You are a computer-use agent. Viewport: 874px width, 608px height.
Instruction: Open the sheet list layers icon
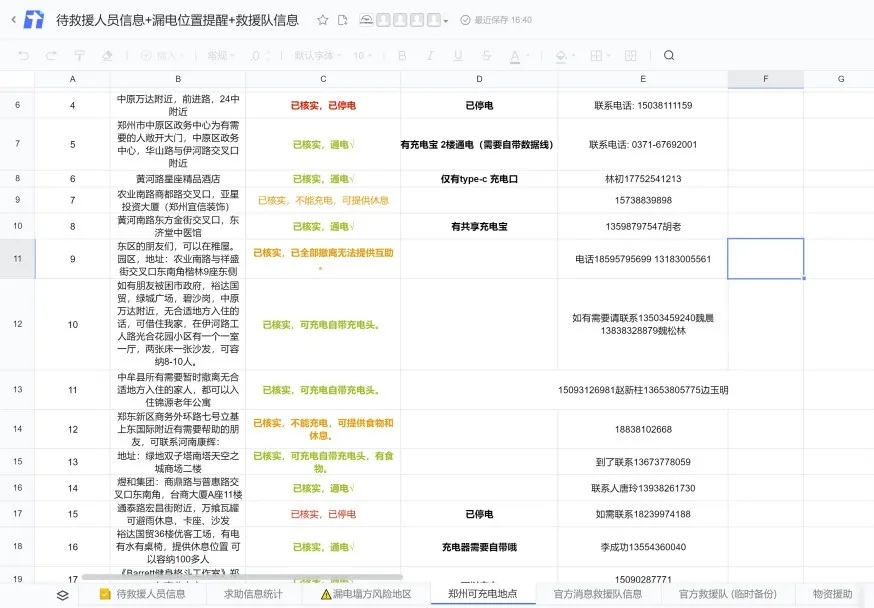63,595
